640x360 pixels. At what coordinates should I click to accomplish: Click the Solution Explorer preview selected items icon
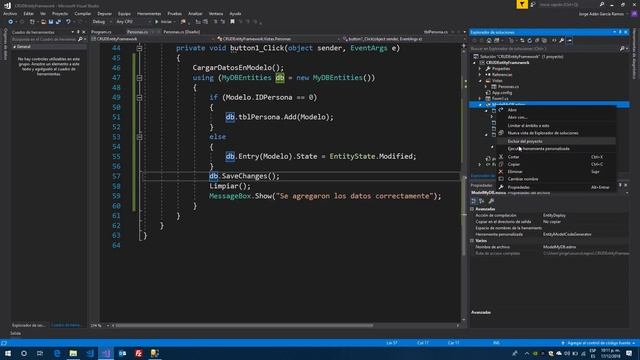pyautogui.click(x=569, y=40)
